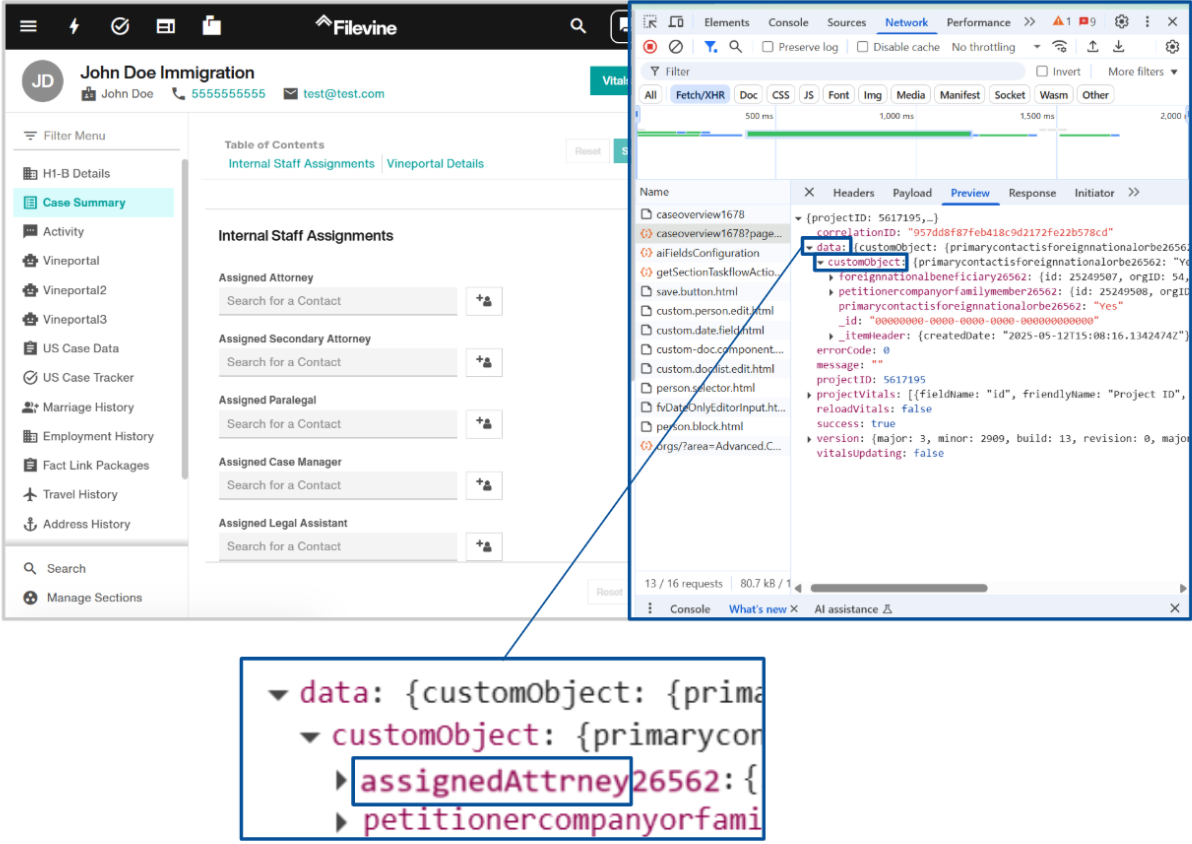The height and width of the screenshot is (844, 1192).
Task: Open the More filters dropdown
Action: click(x=1143, y=71)
